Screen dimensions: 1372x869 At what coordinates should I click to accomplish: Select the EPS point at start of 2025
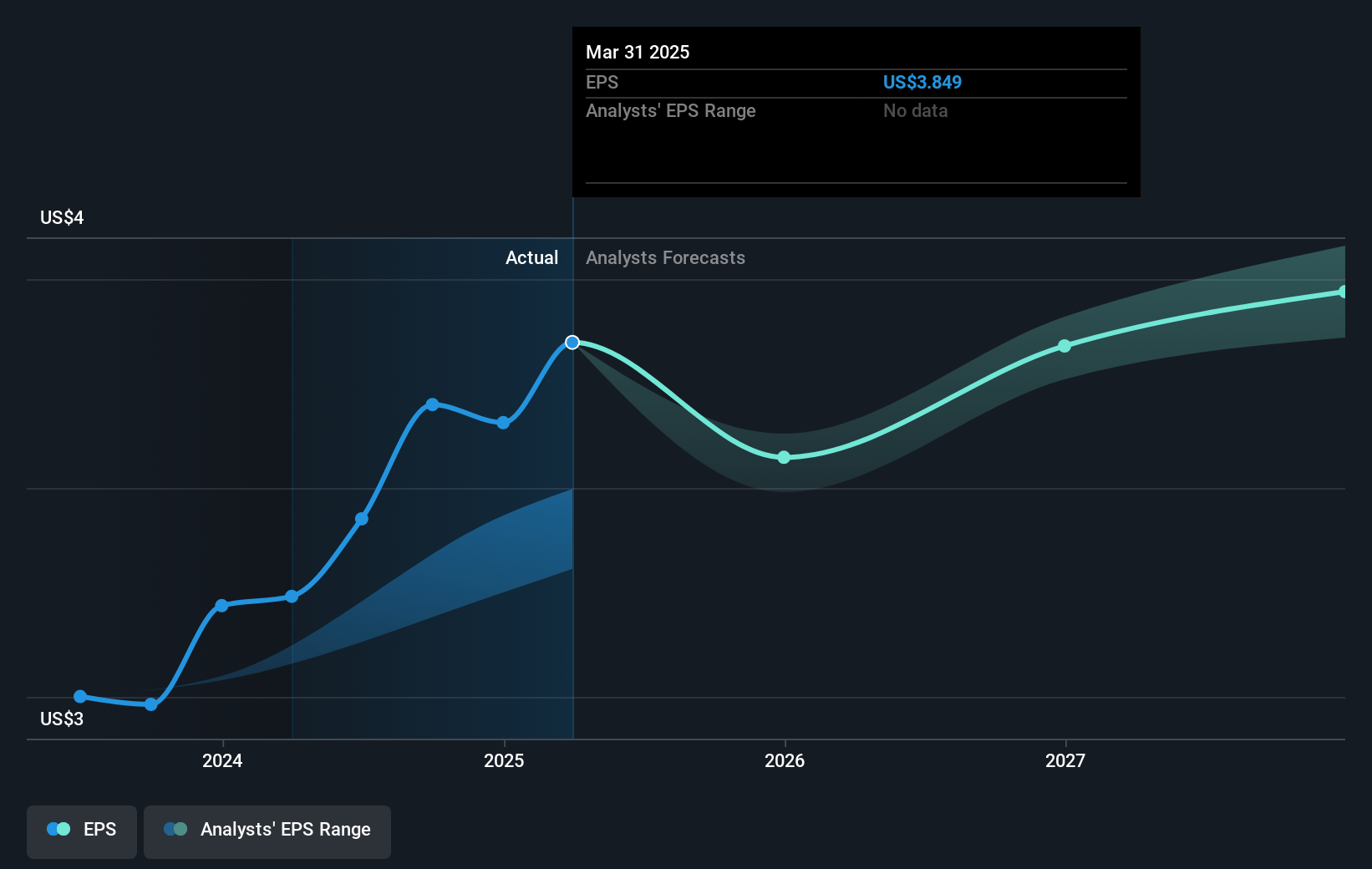click(503, 423)
